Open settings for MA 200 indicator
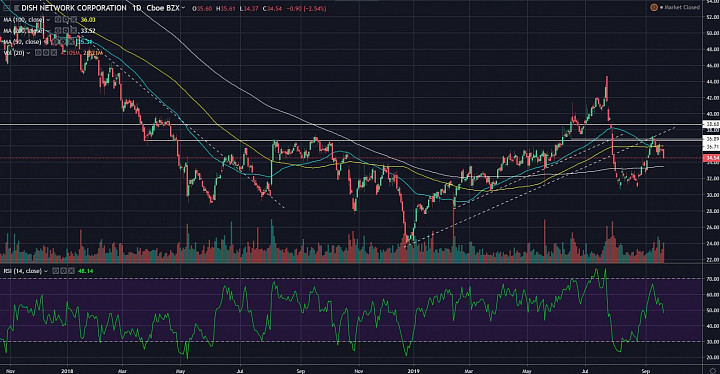This screenshot has height=374, width=720. [66, 30]
